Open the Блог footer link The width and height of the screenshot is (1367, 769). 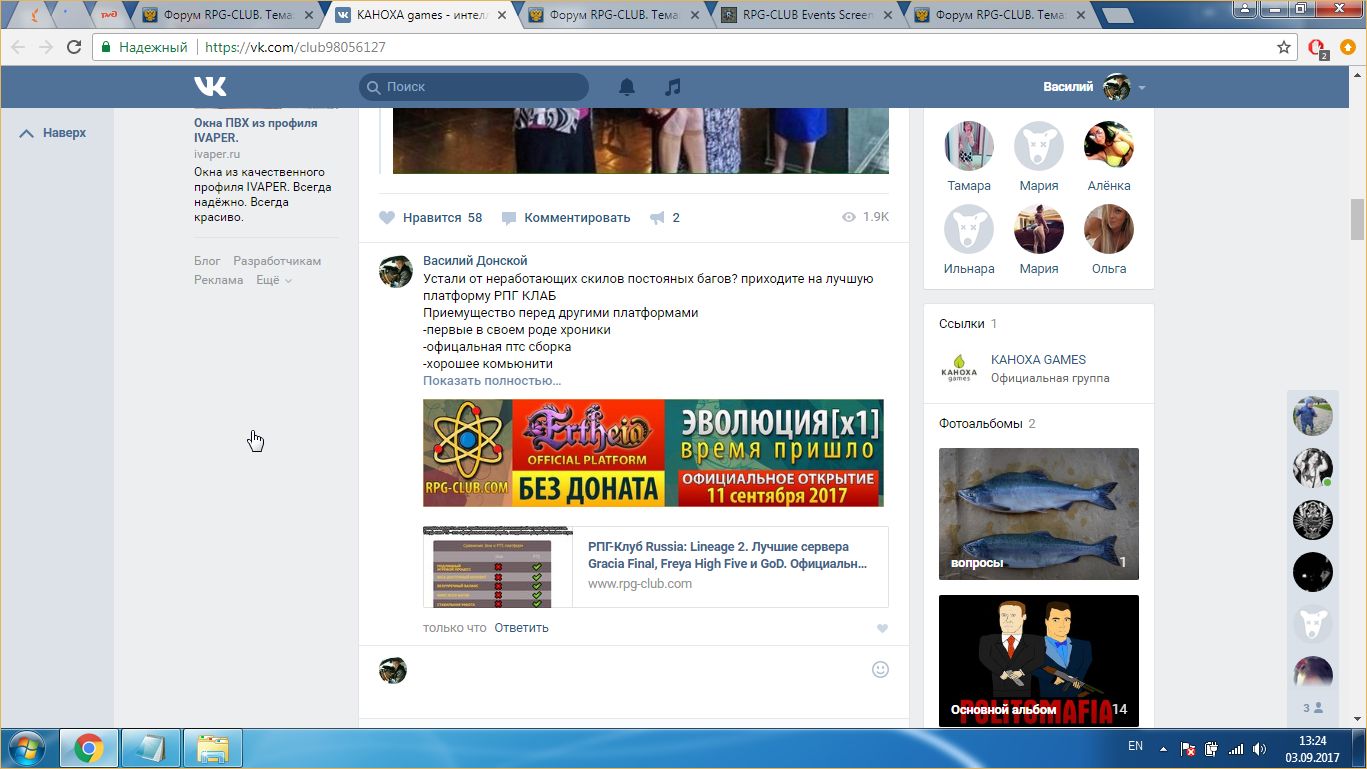tap(207, 261)
